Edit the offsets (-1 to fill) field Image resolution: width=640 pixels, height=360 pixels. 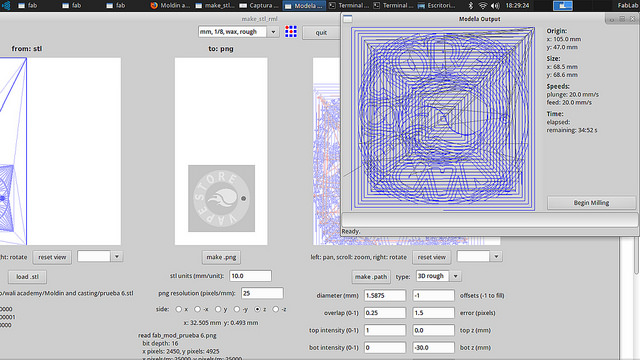tap(433, 296)
